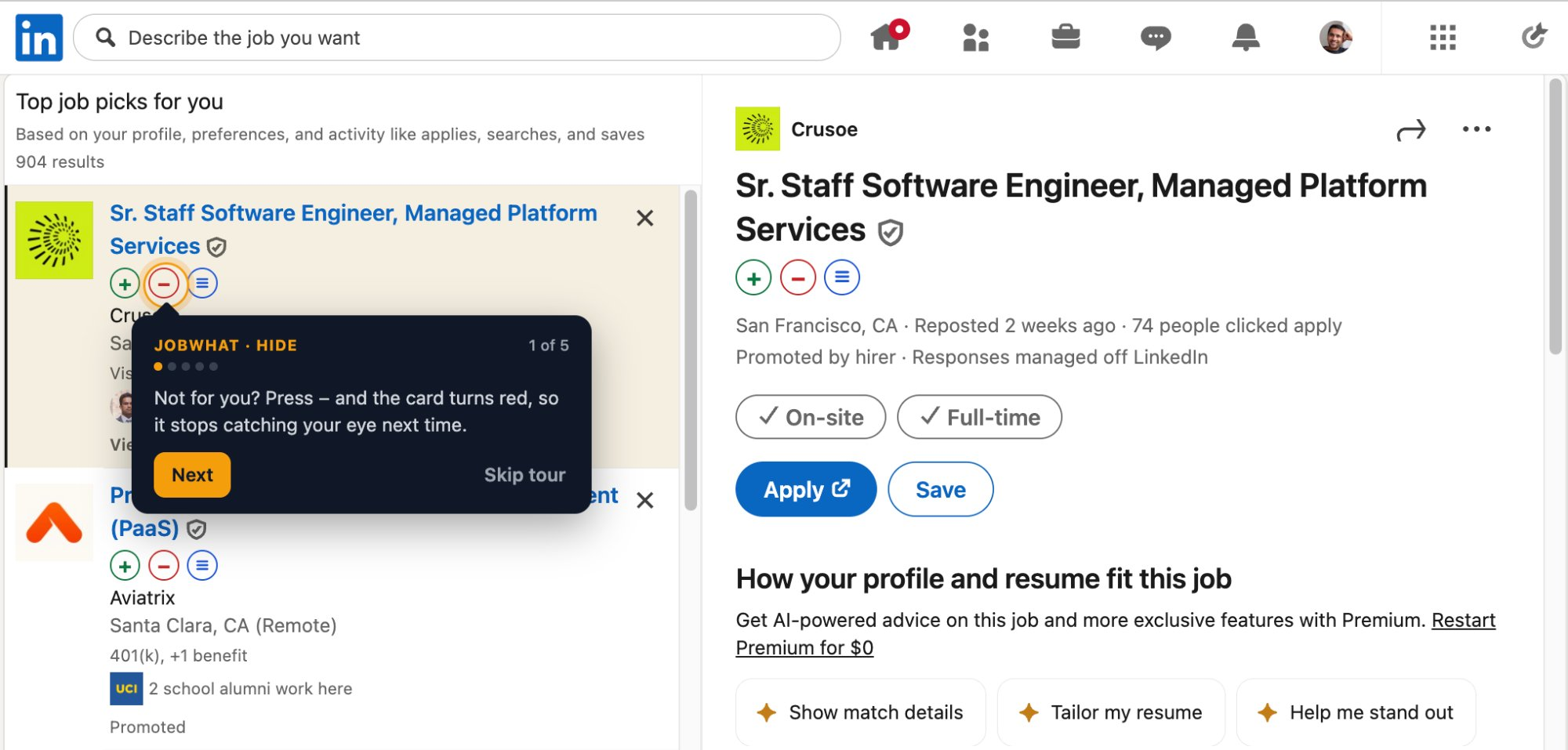Open notes icon on Crusoe list card
The image size is (1568, 750).
coord(202,283)
